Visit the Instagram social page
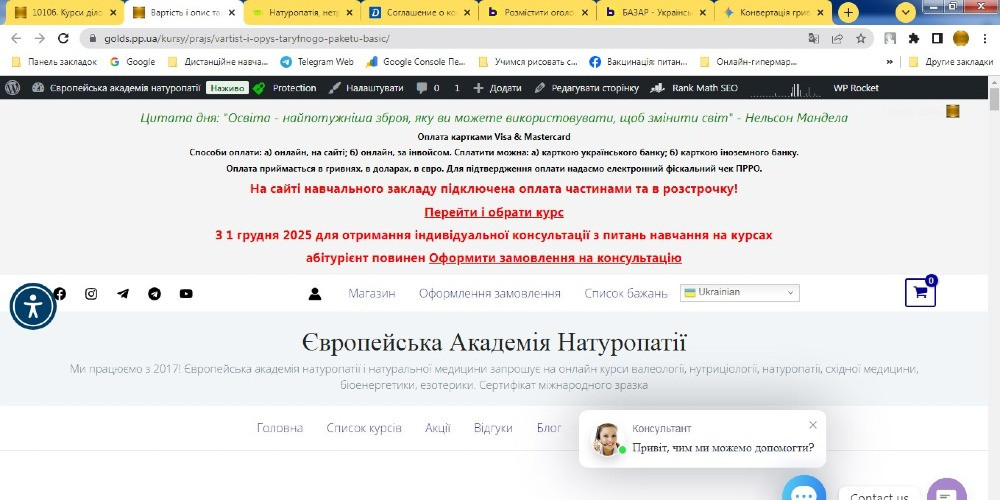Screen dimensions: 1000x500 [91, 293]
